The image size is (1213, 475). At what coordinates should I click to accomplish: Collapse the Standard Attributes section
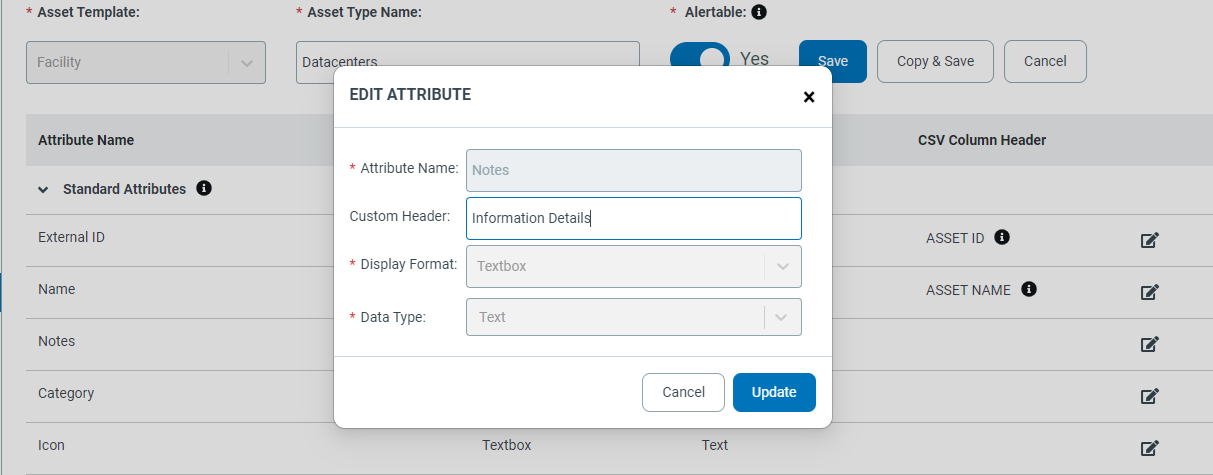[x=43, y=189]
